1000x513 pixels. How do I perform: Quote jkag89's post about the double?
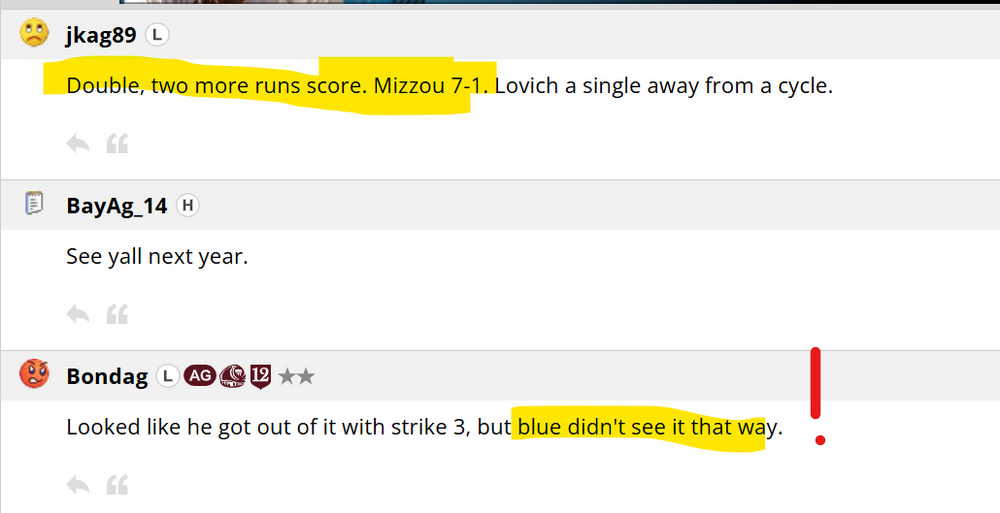(117, 144)
